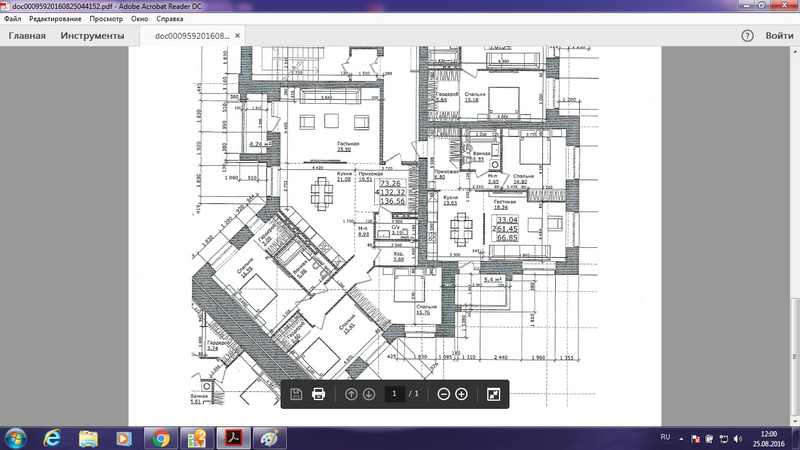Click the save file icon in floating toolbar
Image resolution: width=800 pixels, height=450 pixels.
point(297,394)
